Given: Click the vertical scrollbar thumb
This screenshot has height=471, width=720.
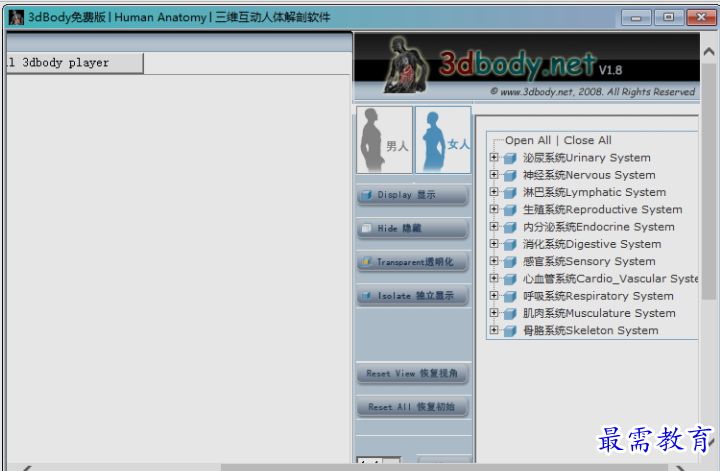Looking at the screenshot, I should pos(709,182).
